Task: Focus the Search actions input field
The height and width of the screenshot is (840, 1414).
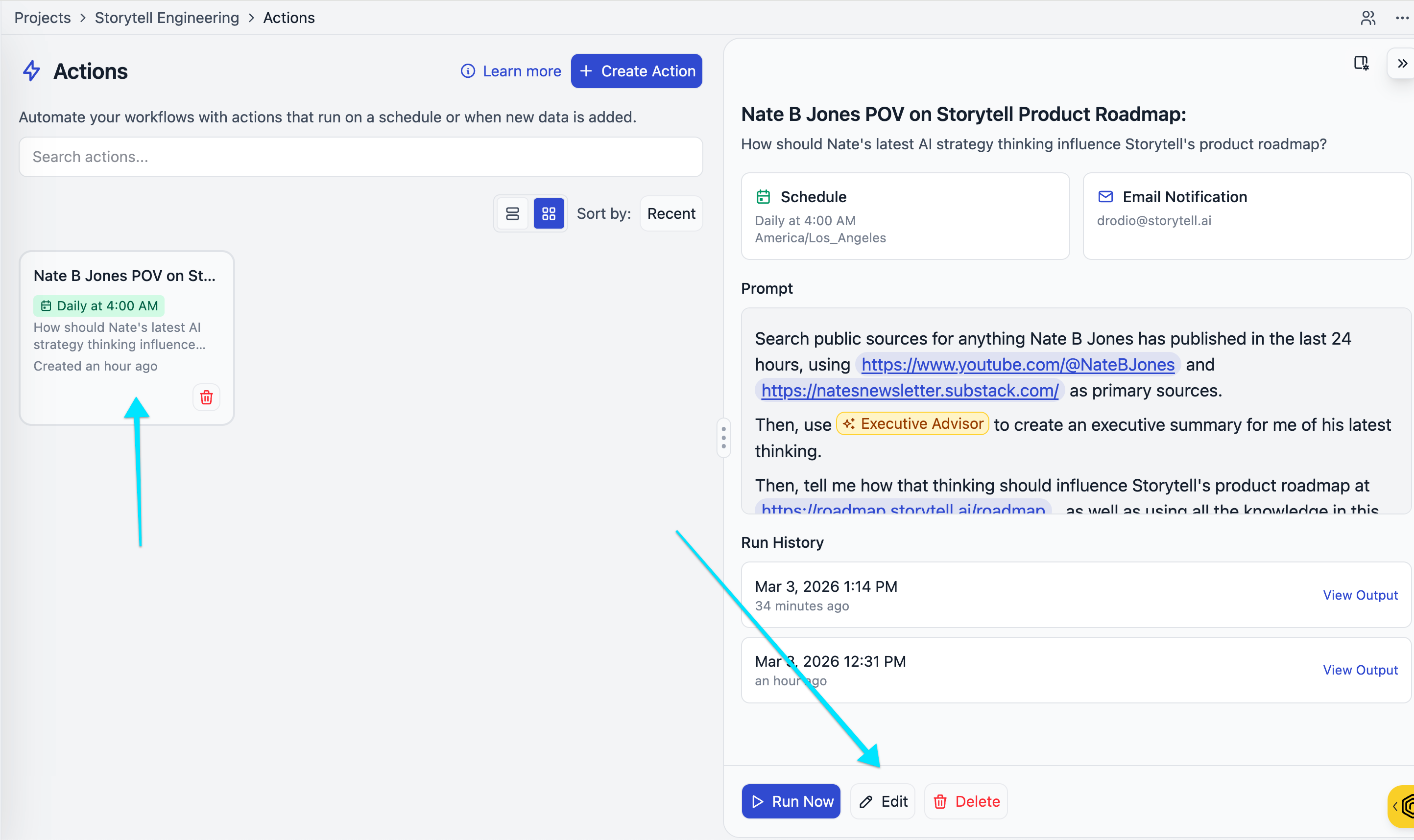Action: [360, 157]
